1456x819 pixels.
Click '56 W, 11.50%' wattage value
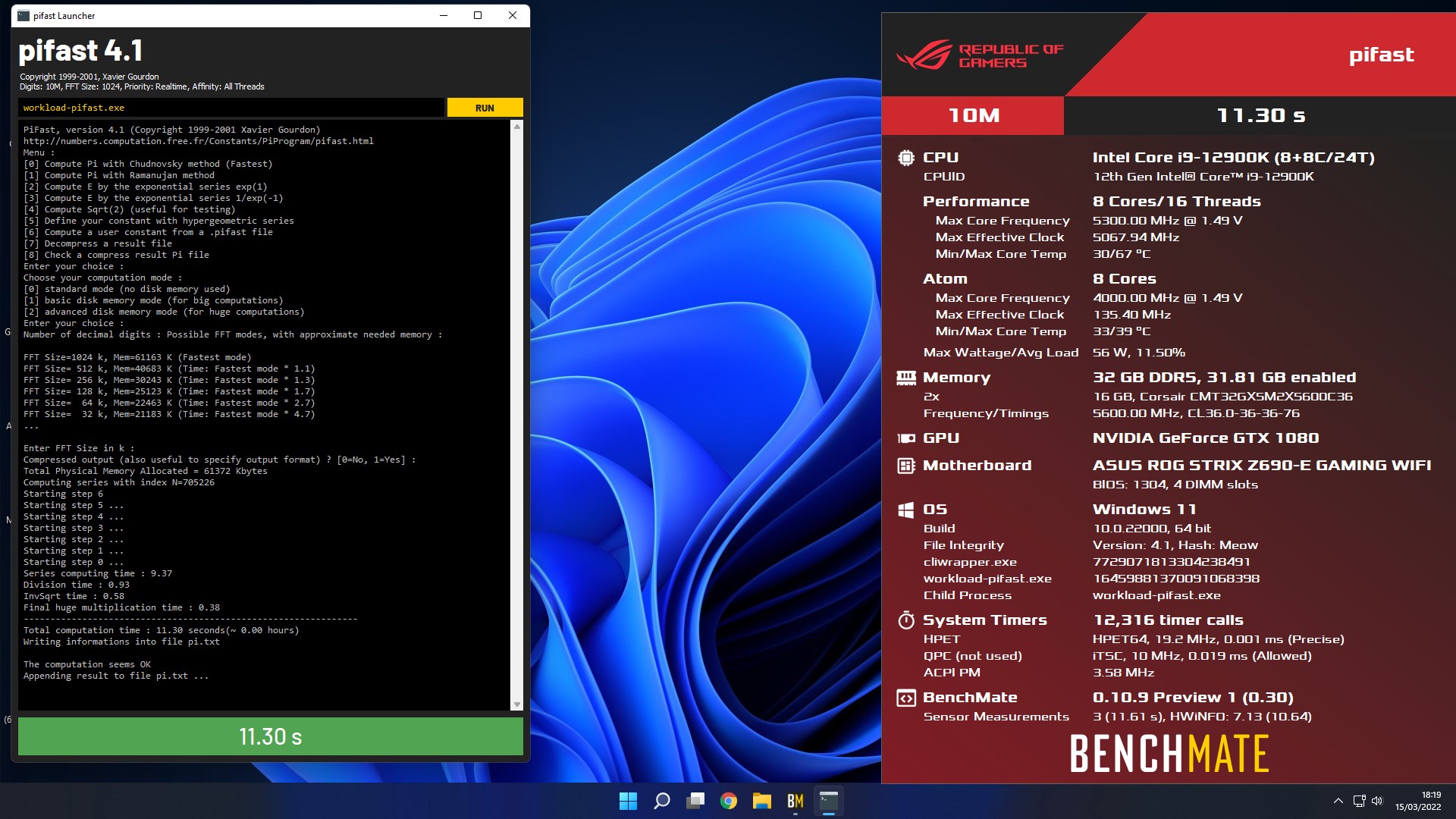click(x=1138, y=353)
